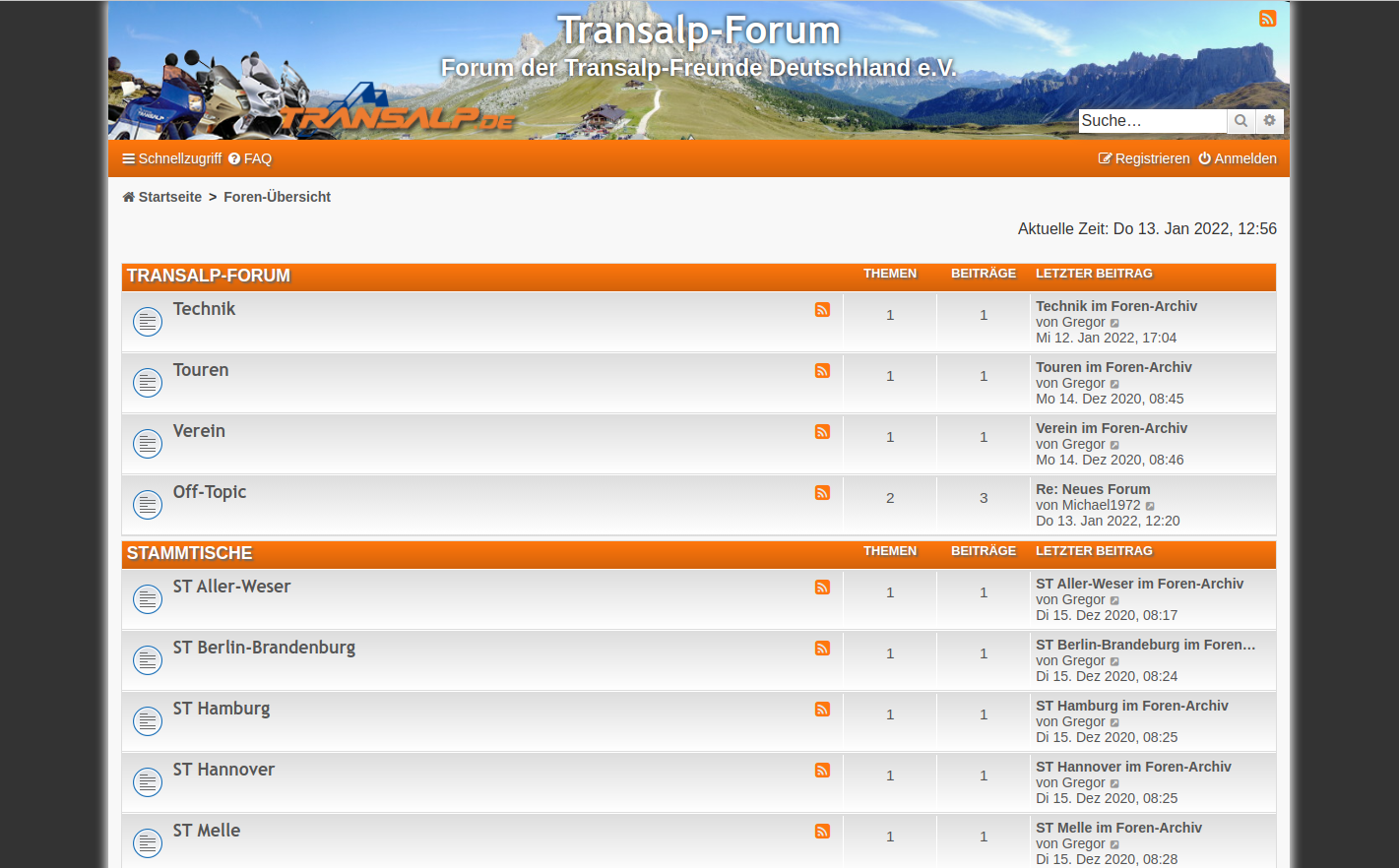The image size is (1399, 868).
Task: Open 'ST Berlin-Brandeburg im Foren…' post
Action: [1146, 645]
